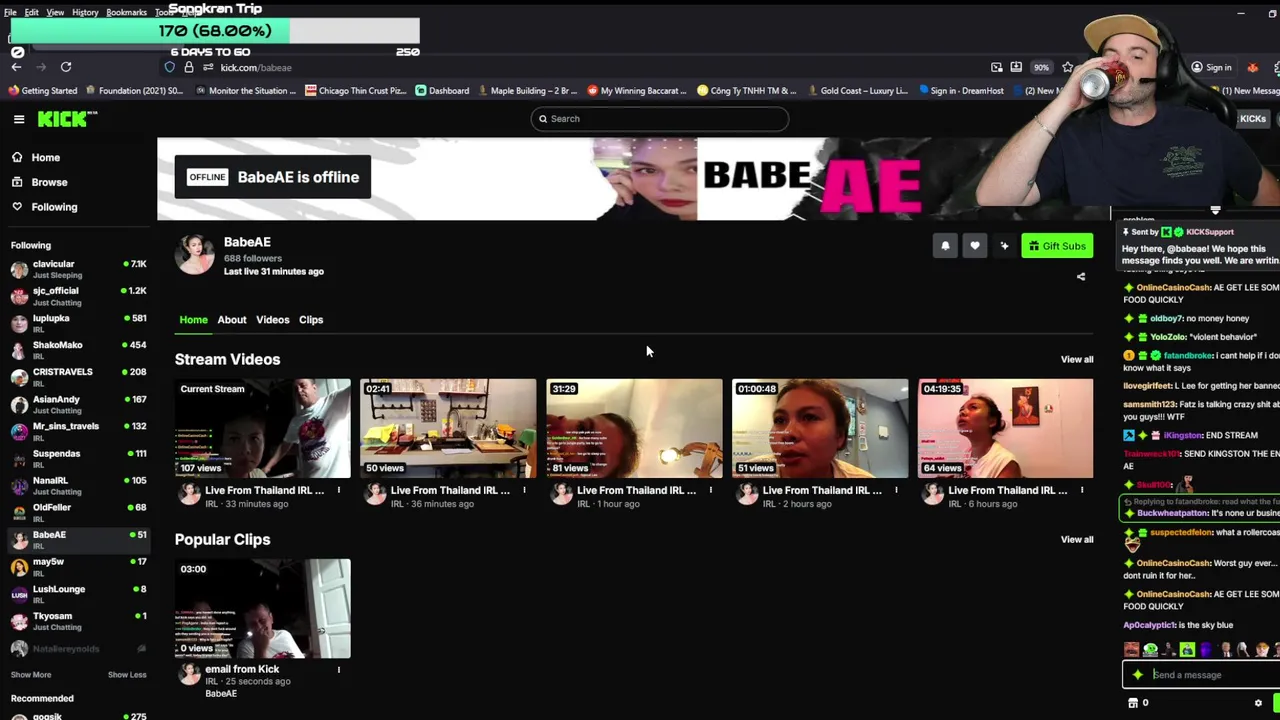View all Stream Videos
Screen dimensions: 1280x720
pyautogui.click(x=1076, y=359)
